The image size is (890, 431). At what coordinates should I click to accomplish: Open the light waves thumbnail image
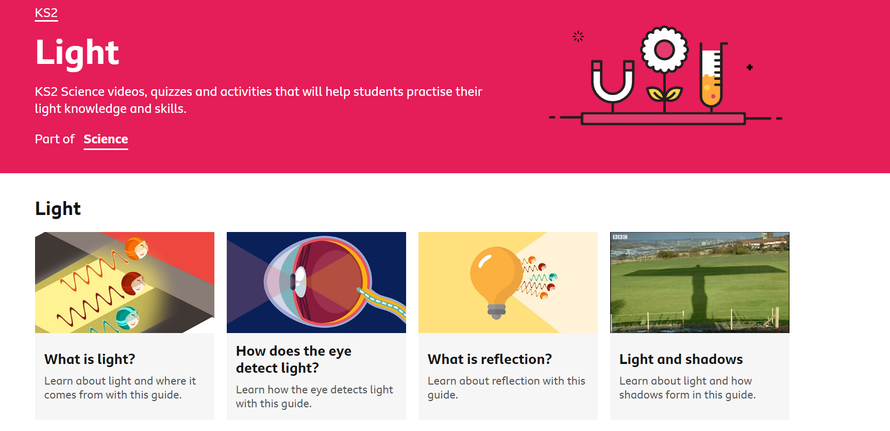pos(124,282)
